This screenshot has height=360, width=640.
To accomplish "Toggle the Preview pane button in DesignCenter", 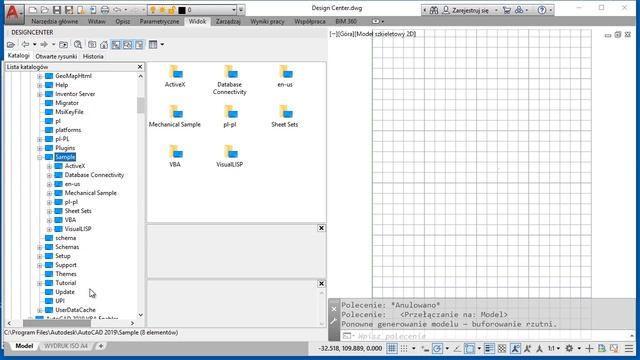I will [128, 44].
